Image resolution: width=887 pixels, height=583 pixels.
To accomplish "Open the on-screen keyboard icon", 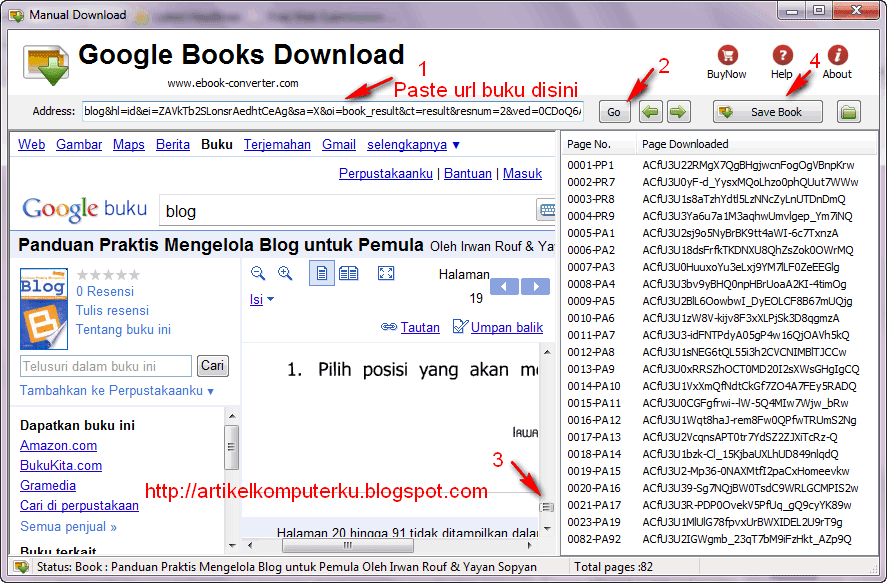I will coord(546,210).
